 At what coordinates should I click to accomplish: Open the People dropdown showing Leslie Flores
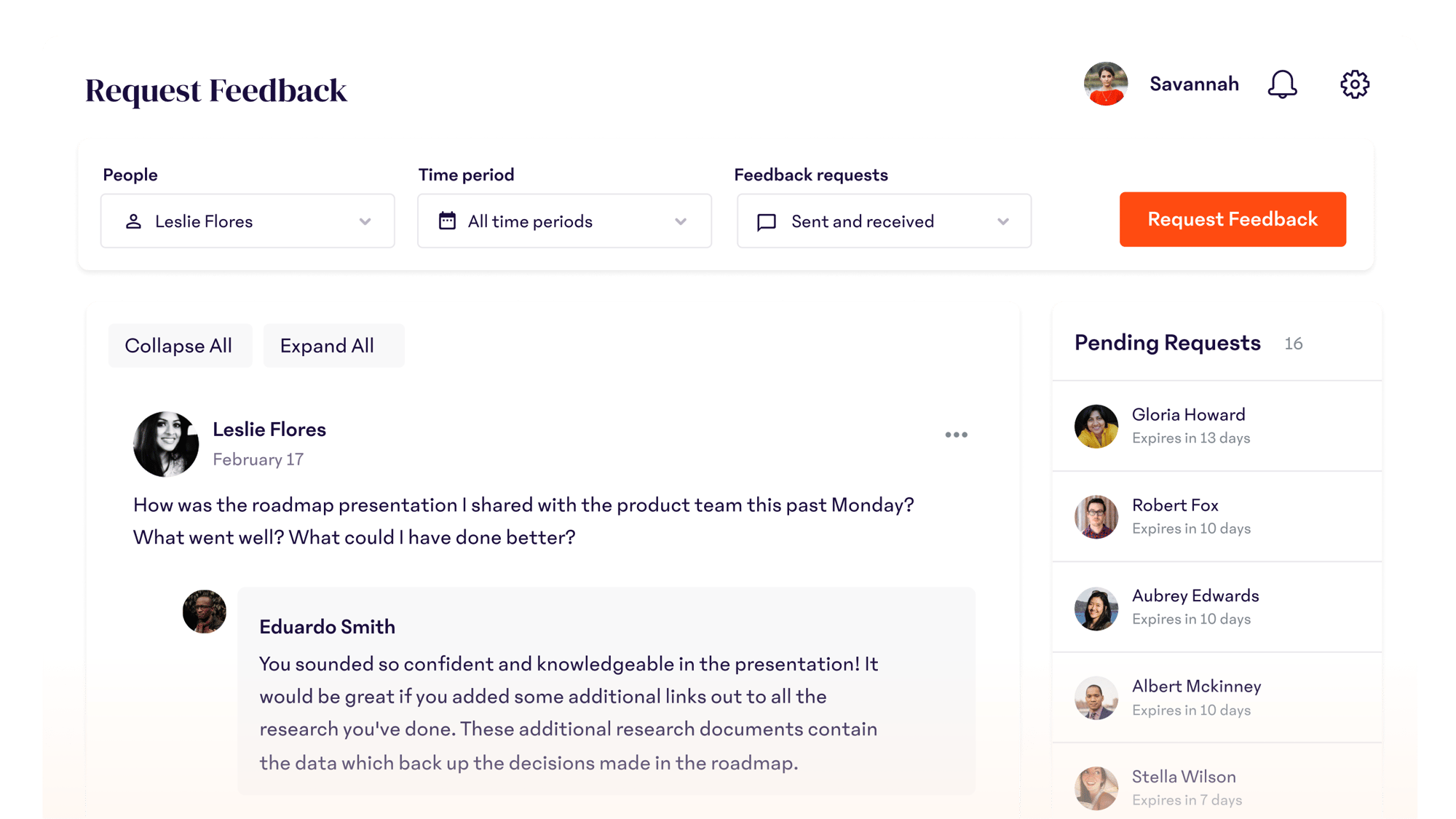click(248, 221)
